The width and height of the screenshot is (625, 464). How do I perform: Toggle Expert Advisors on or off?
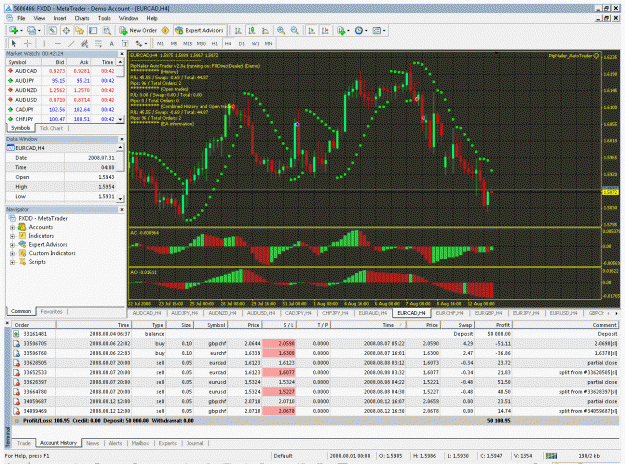pyautogui.click(x=200, y=30)
